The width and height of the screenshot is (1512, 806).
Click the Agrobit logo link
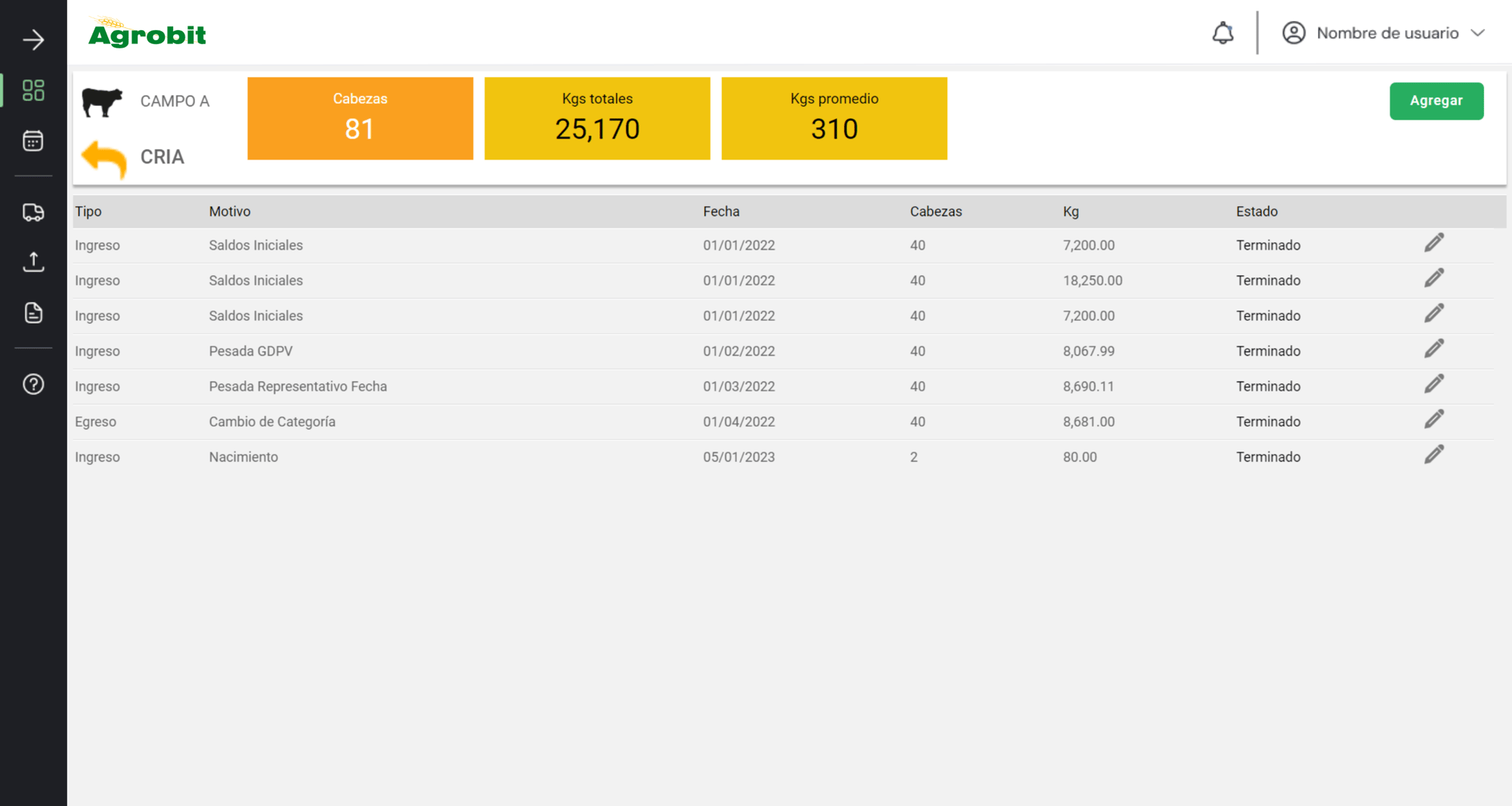(x=147, y=33)
